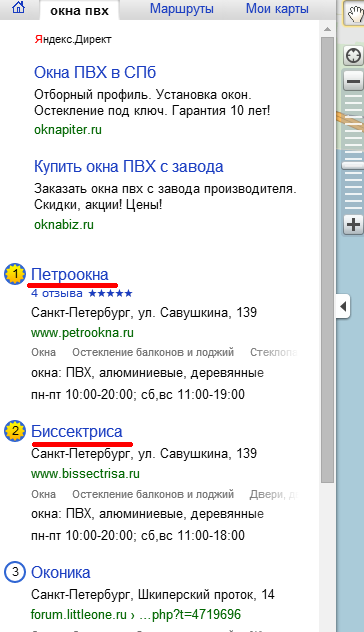
Task: Click Остекление балконов и лоджий under Биссектриса
Action: (x=153, y=494)
